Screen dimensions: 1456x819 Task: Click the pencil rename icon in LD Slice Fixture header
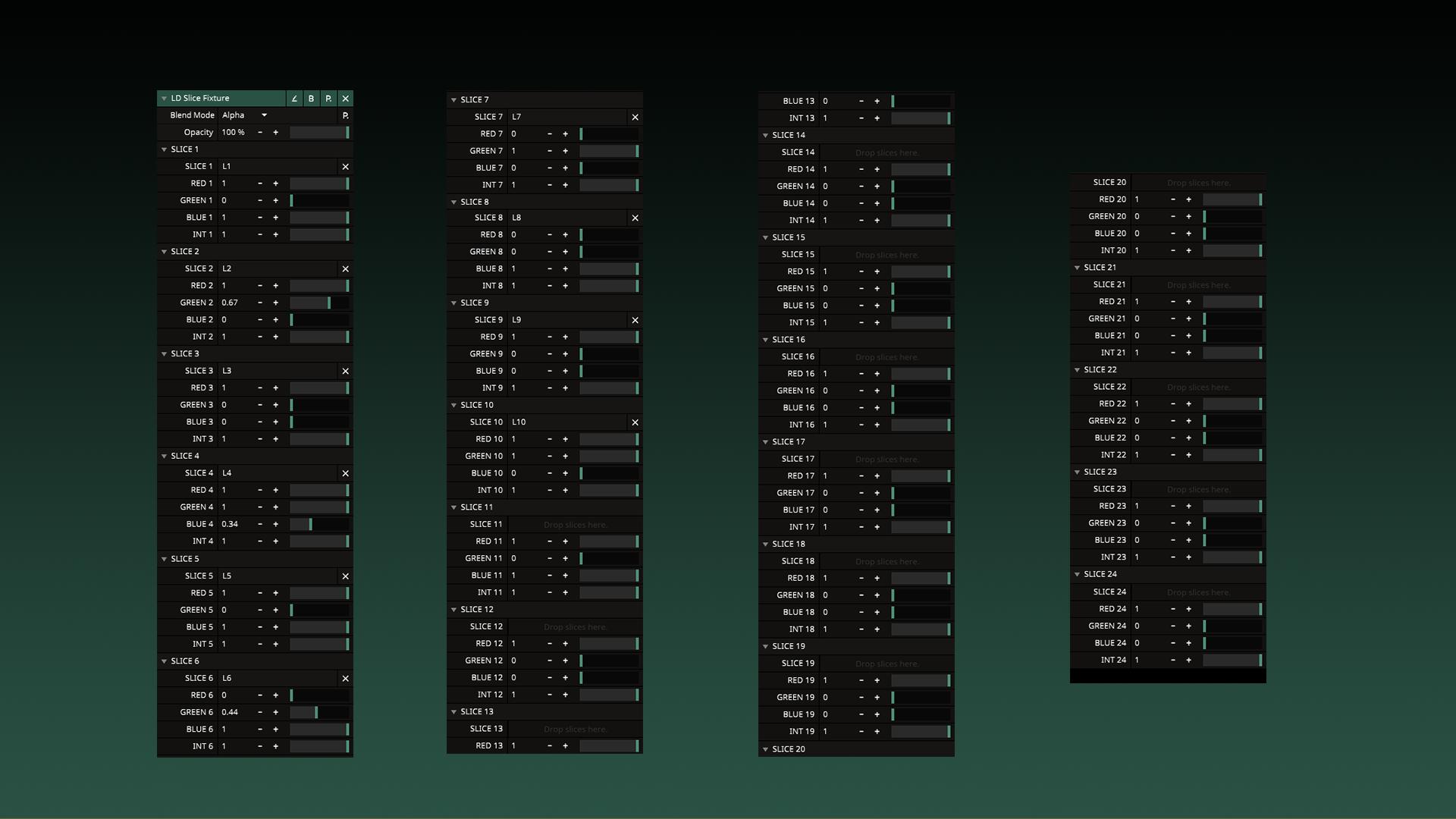(x=294, y=99)
